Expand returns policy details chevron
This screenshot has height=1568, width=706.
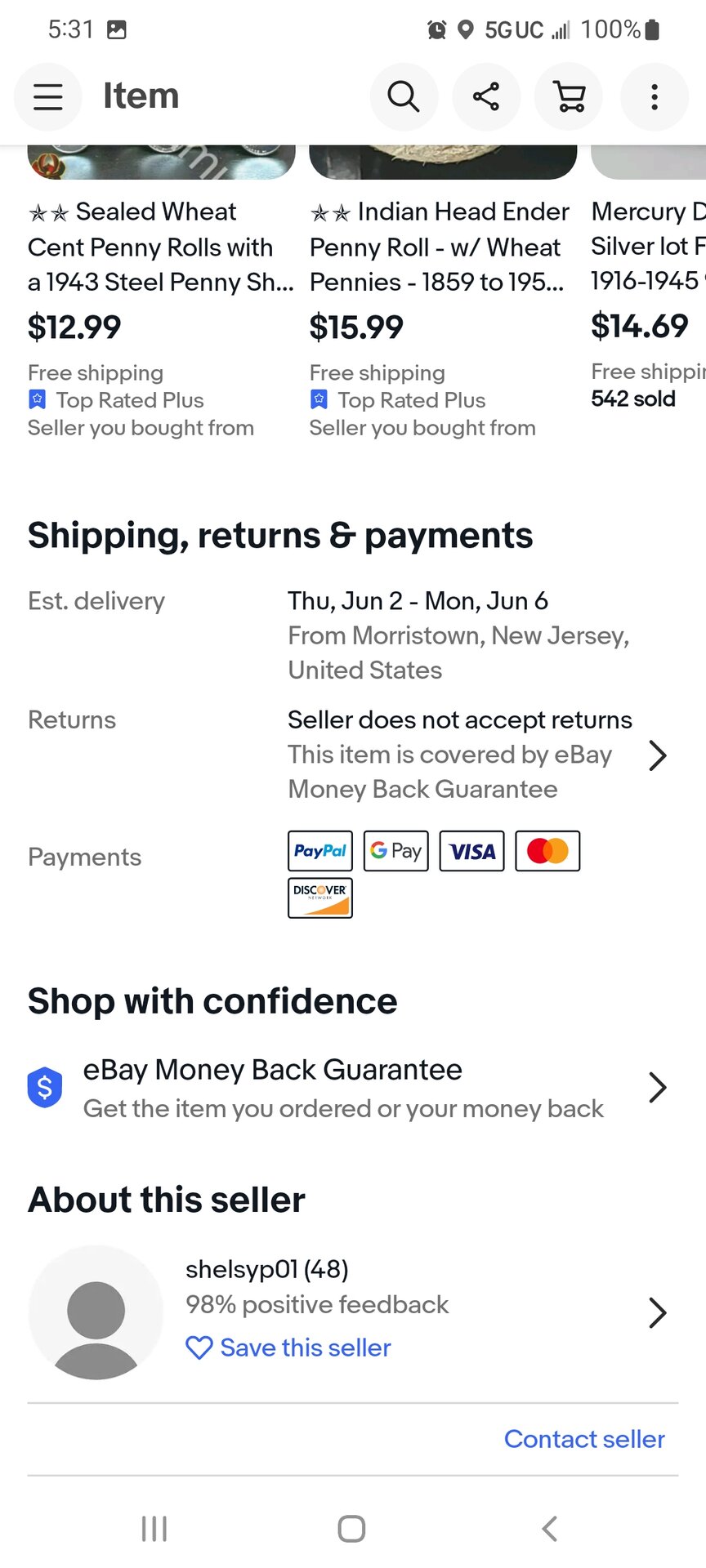[658, 755]
